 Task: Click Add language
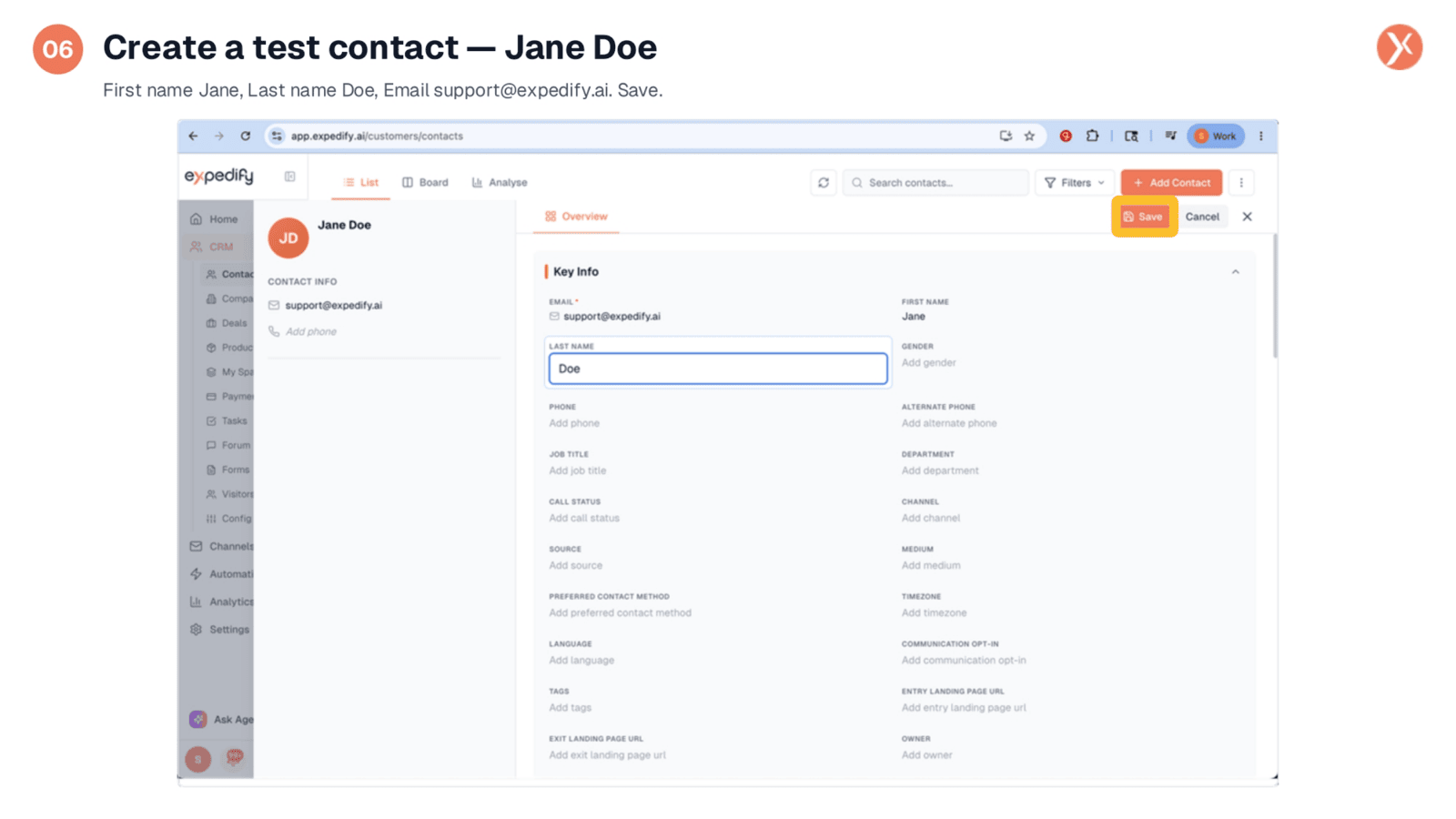[581, 660]
